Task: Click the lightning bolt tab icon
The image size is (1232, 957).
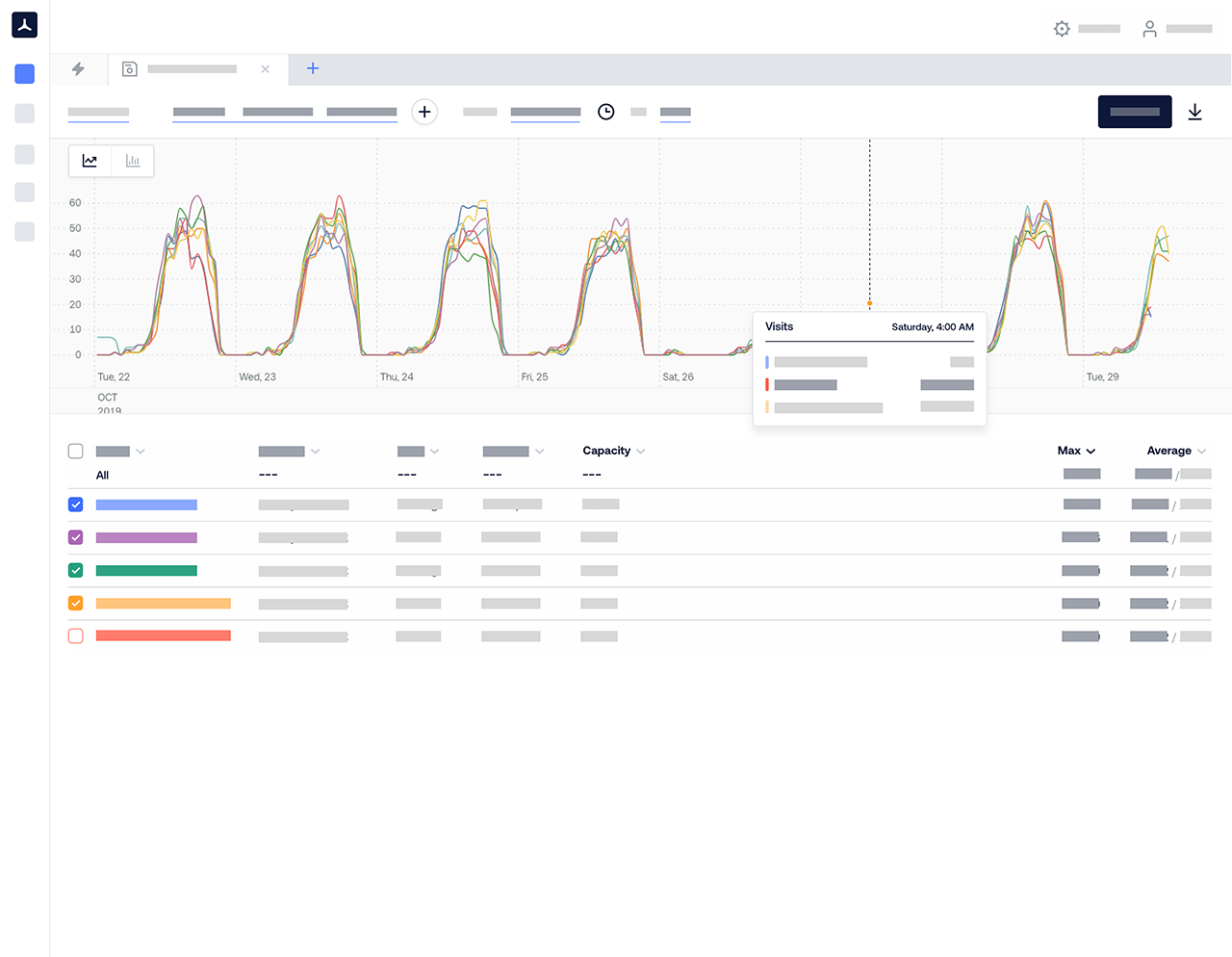Action: [x=79, y=69]
